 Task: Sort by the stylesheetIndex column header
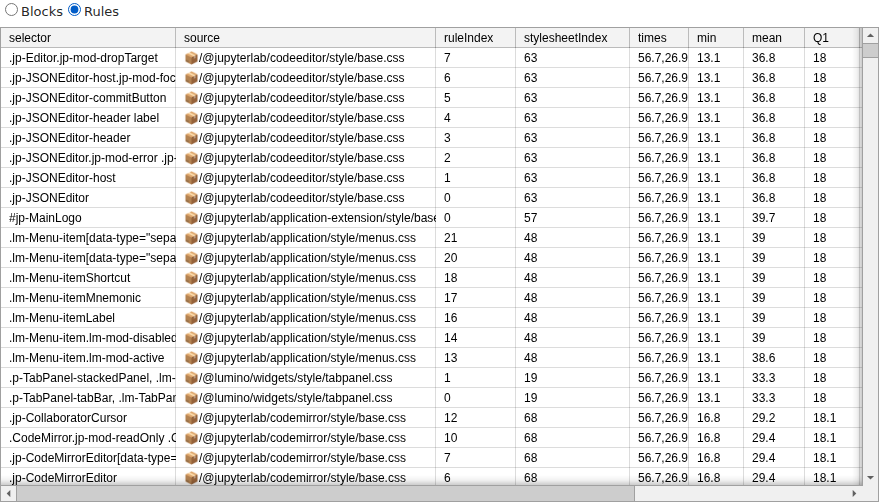point(572,38)
